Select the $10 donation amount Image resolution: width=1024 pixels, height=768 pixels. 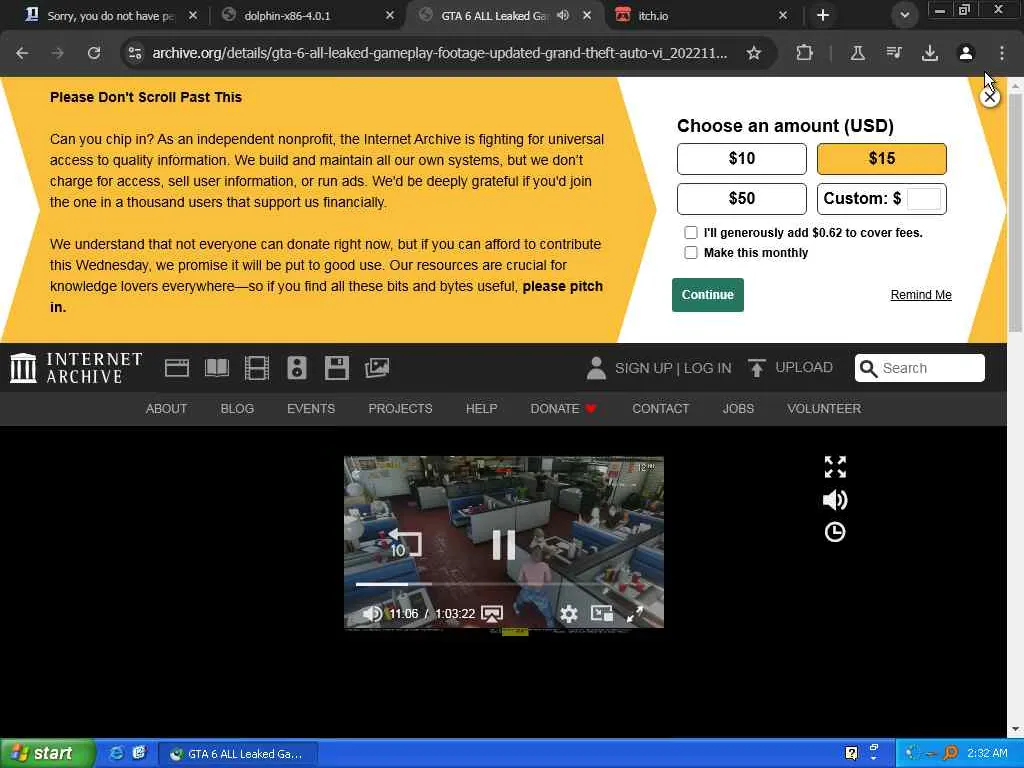[x=742, y=159]
